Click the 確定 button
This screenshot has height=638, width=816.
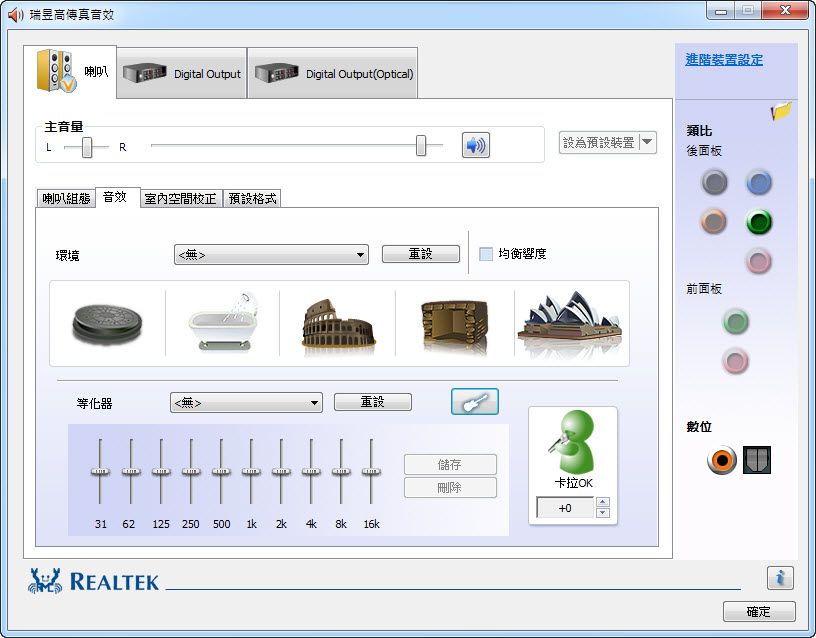coord(758,611)
